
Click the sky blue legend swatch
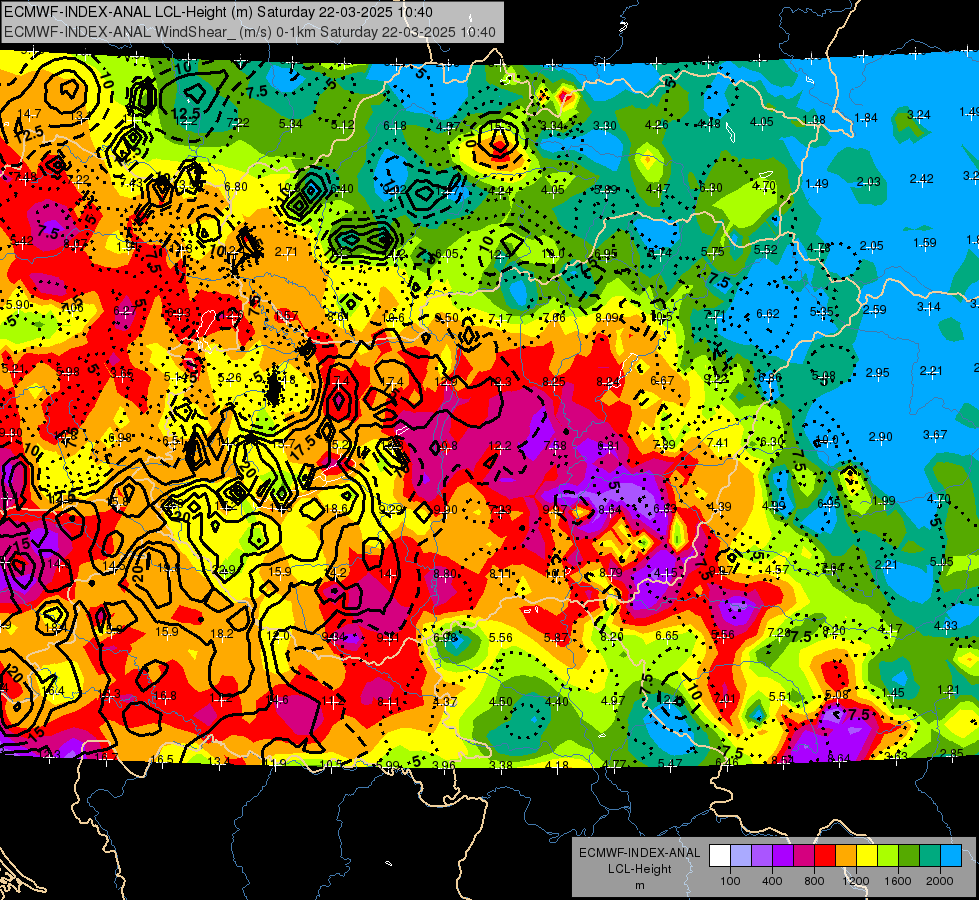point(951,856)
